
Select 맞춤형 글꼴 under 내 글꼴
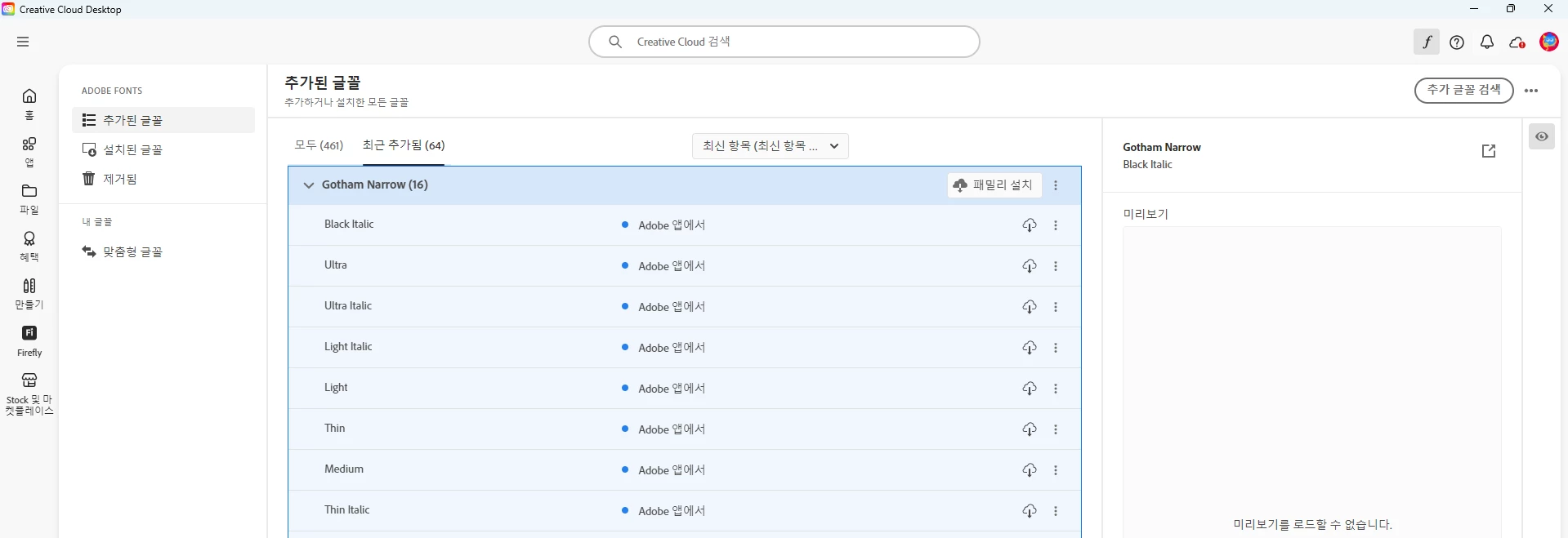click(163, 251)
